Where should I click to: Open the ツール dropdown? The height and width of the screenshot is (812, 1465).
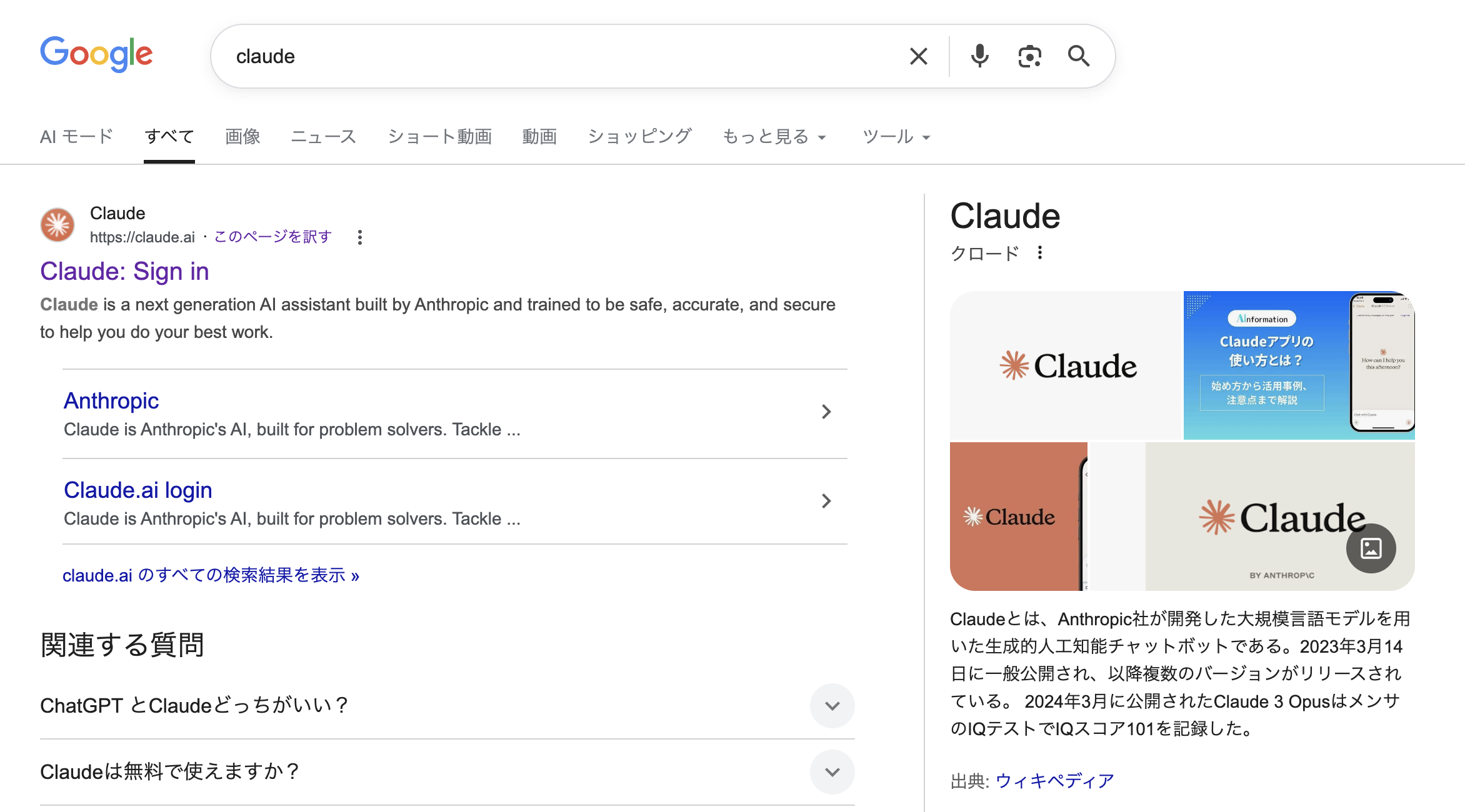(x=896, y=136)
